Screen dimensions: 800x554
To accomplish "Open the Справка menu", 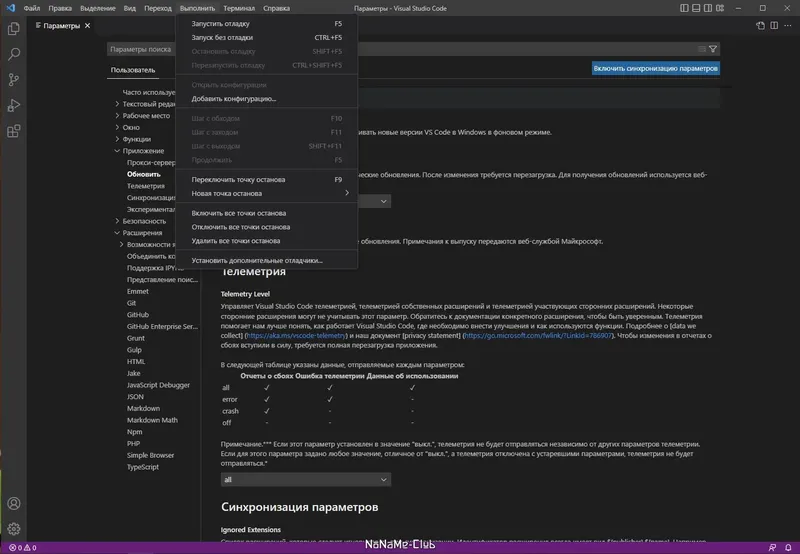I will click(277, 8).
